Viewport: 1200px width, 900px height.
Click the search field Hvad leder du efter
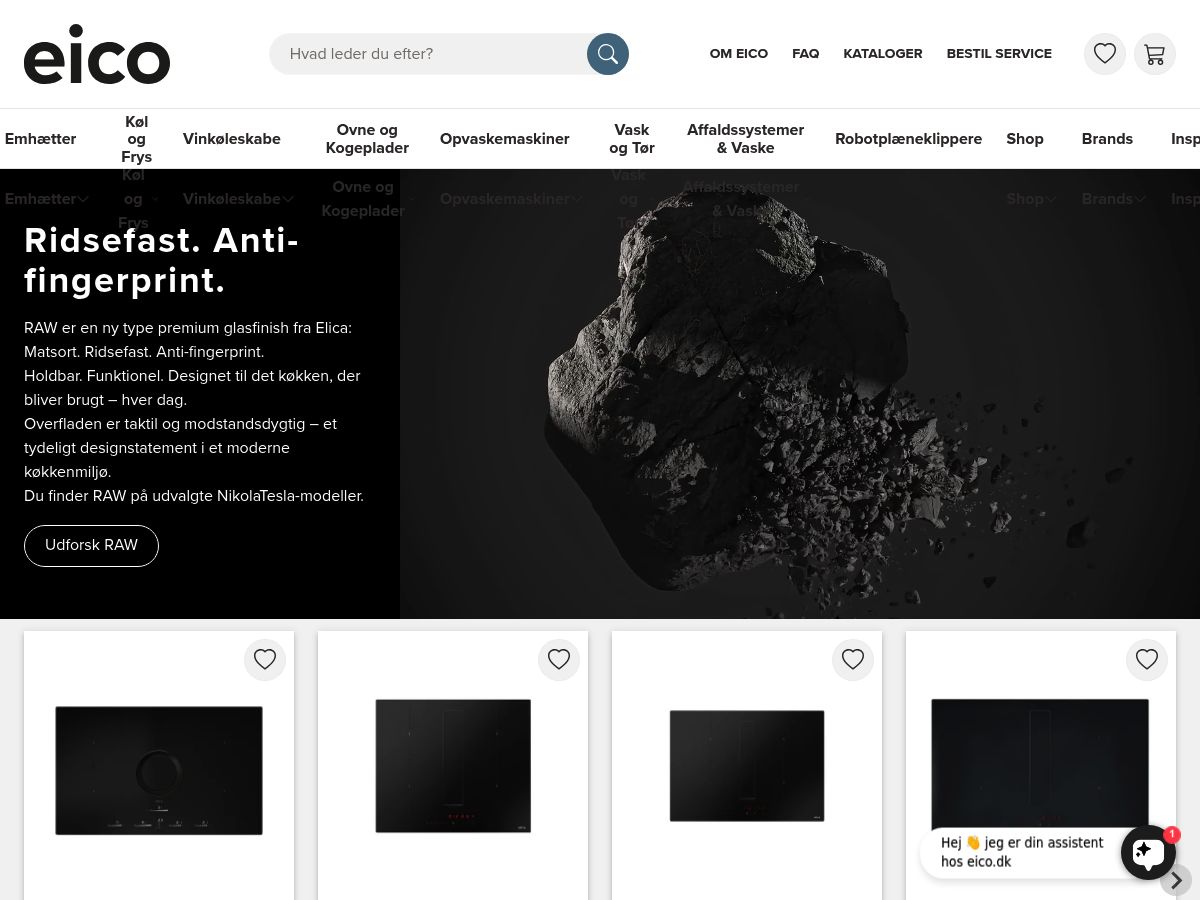[x=430, y=54]
